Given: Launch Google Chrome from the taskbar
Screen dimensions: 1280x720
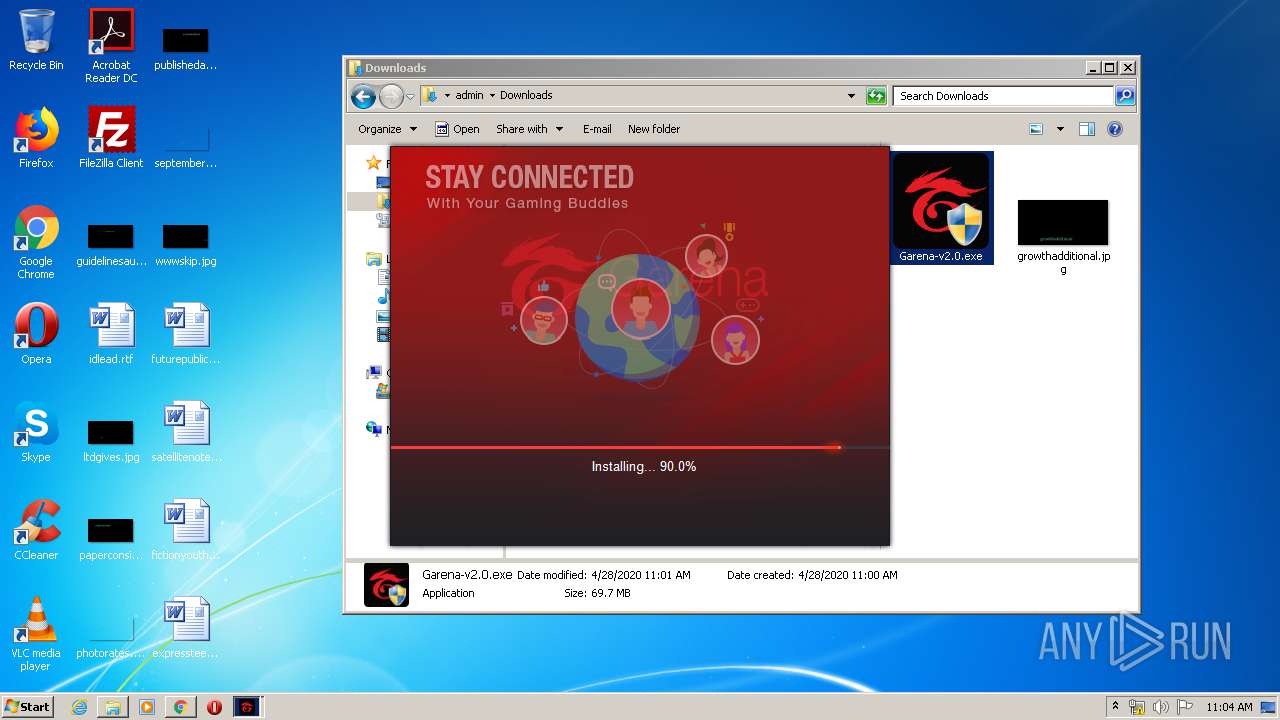Looking at the screenshot, I should pyautogui.click(x=180, y=707).
